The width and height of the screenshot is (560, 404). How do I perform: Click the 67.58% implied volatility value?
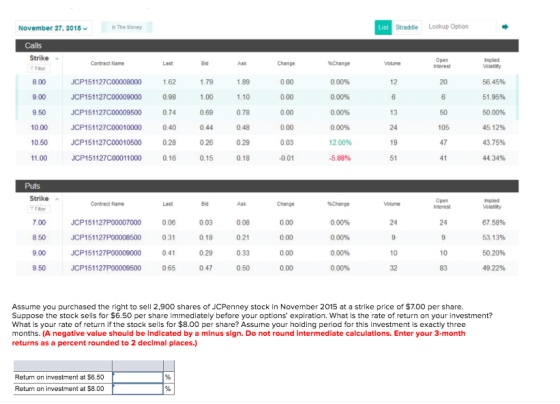(494, 223)
